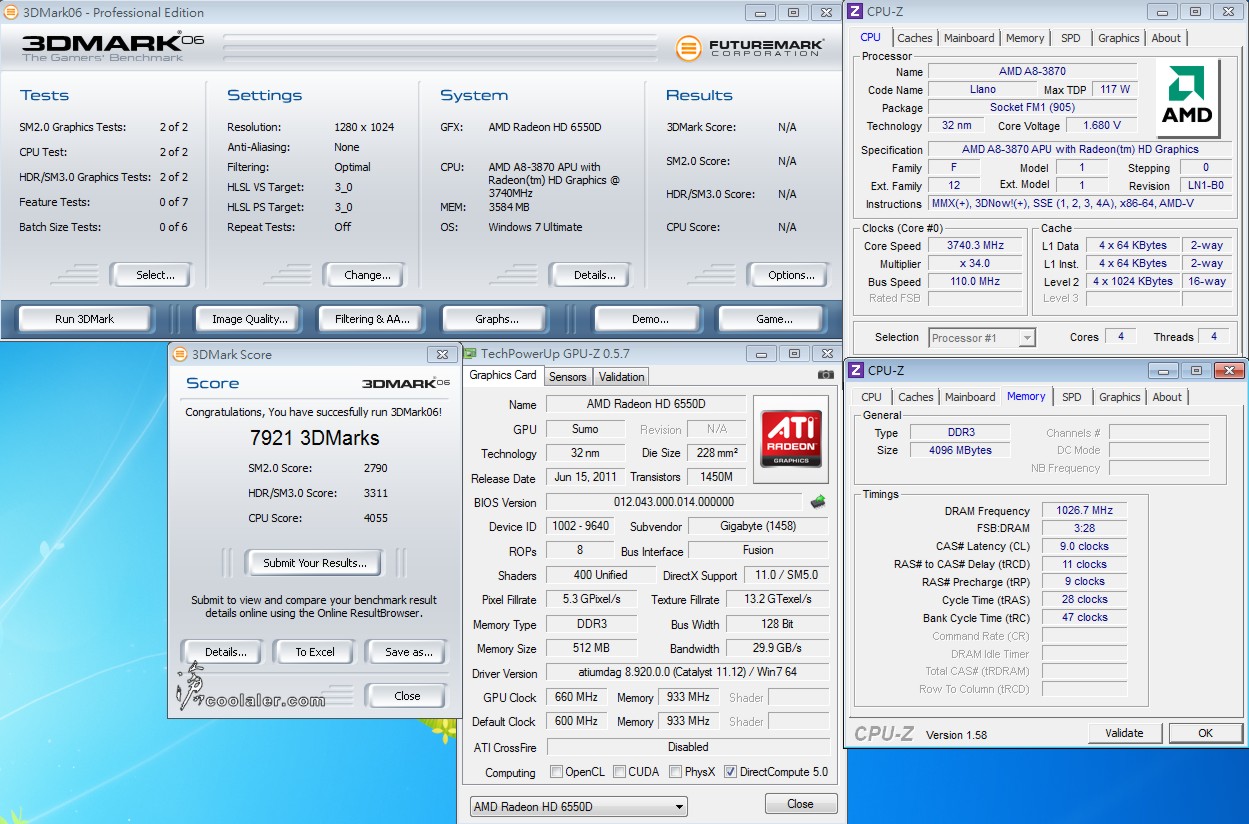Click Change... under the Settings section

(367, 275)
